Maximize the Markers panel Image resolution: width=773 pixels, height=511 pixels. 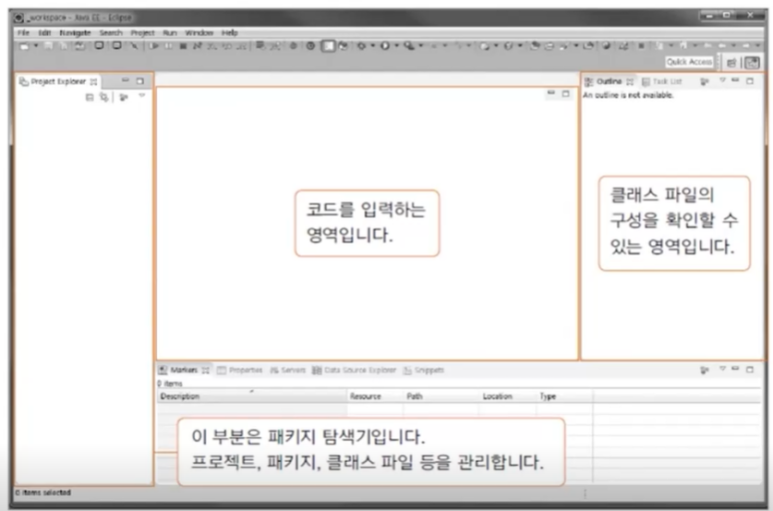[750, 369]
